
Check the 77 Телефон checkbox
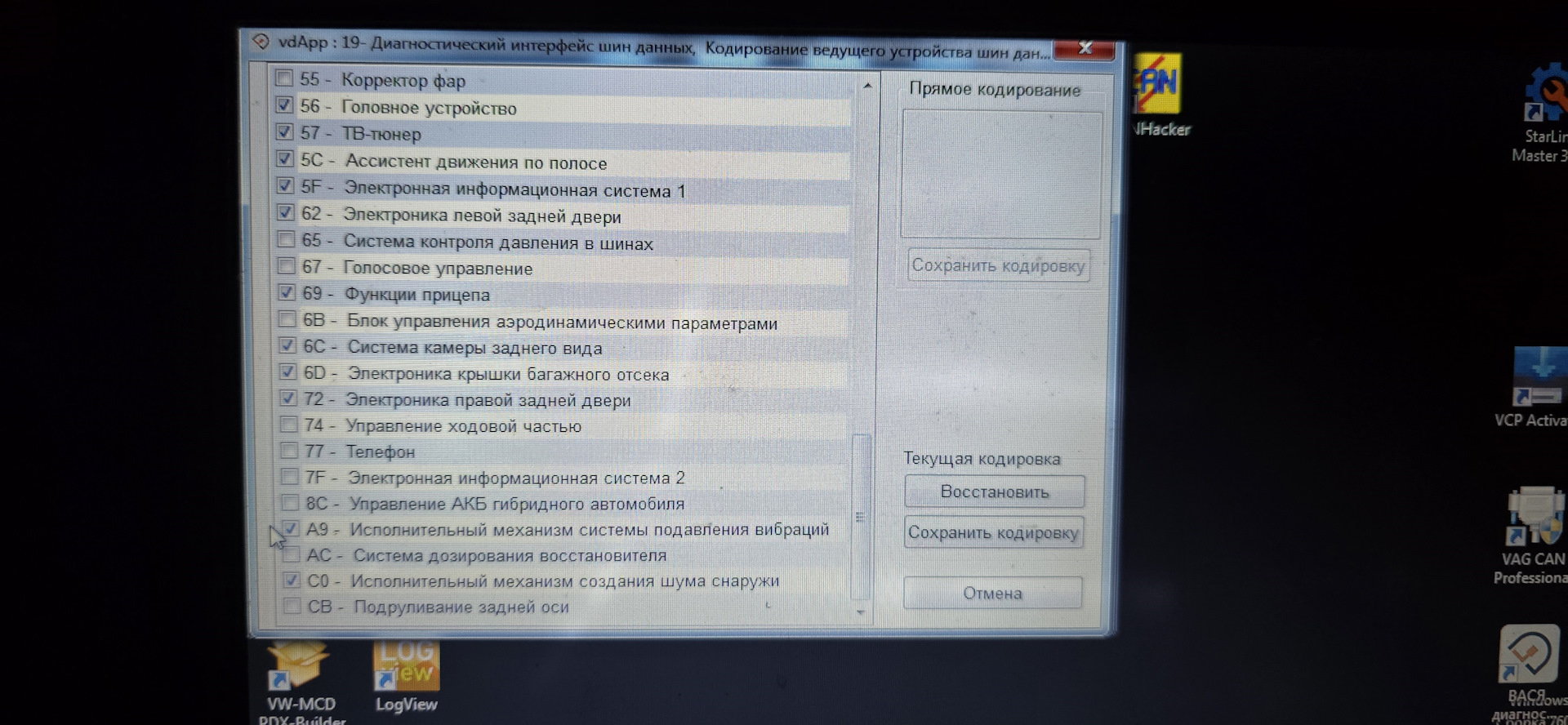(x=289, y=450)
